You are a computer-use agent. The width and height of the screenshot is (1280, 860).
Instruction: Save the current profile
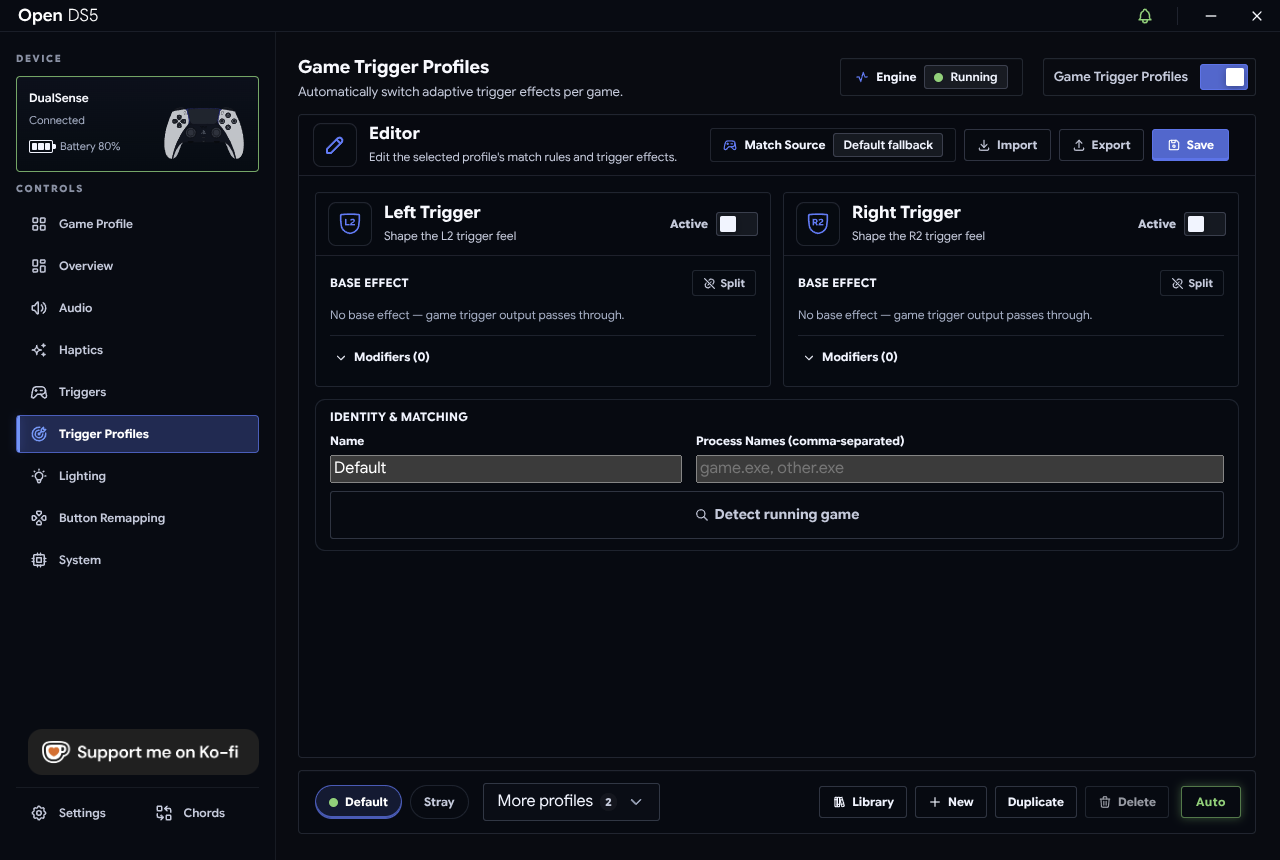(x=1190, y=145)
